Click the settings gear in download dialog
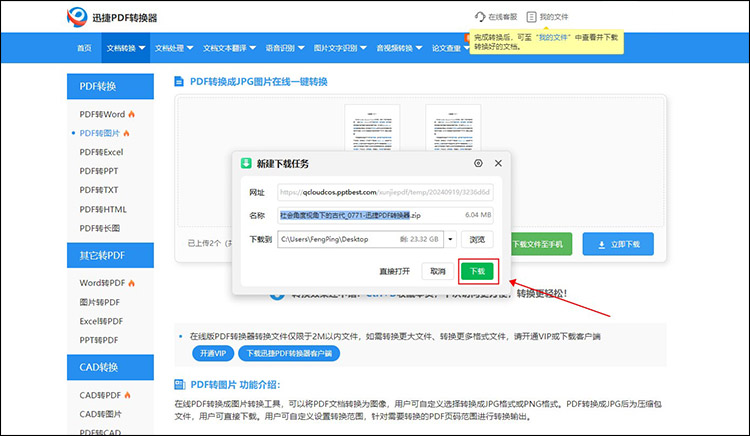Viewport: 750px width, 436px height. coord(478,163)
